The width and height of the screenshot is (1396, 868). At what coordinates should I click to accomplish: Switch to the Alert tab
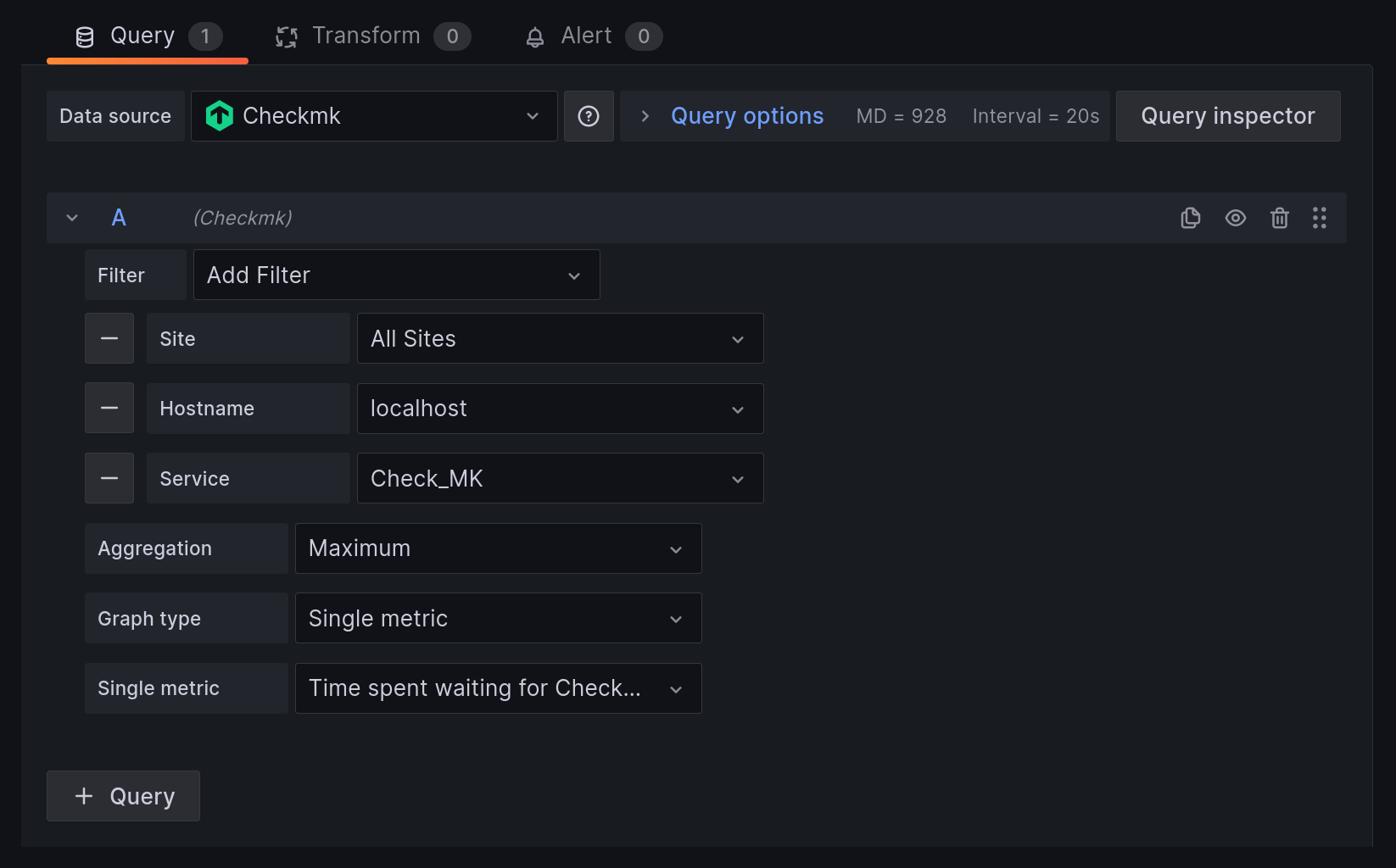coord(593,36)
